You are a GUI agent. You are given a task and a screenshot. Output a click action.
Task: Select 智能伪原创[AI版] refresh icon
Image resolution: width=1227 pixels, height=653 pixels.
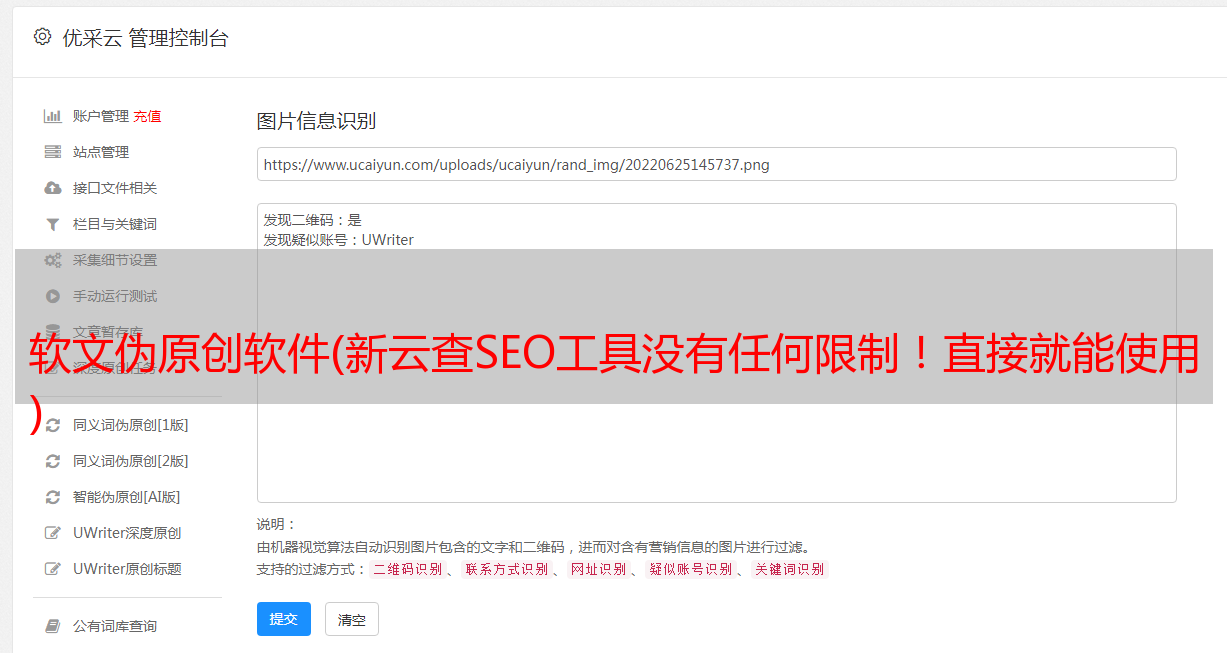(x=53, y=497)
